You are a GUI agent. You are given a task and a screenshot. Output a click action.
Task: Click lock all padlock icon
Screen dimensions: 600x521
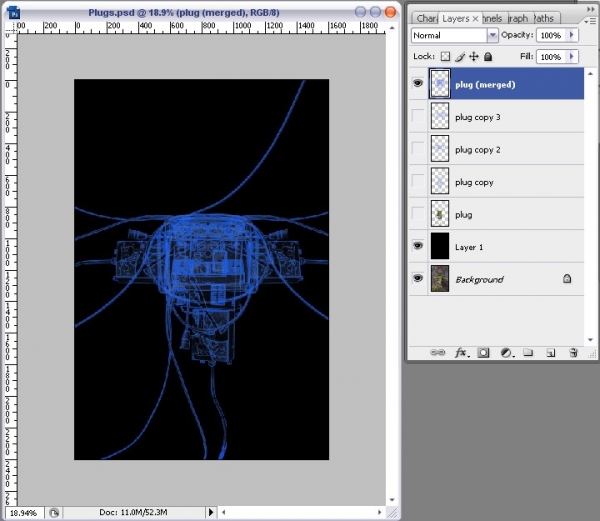pyautogui.click(x=488, y=57)
